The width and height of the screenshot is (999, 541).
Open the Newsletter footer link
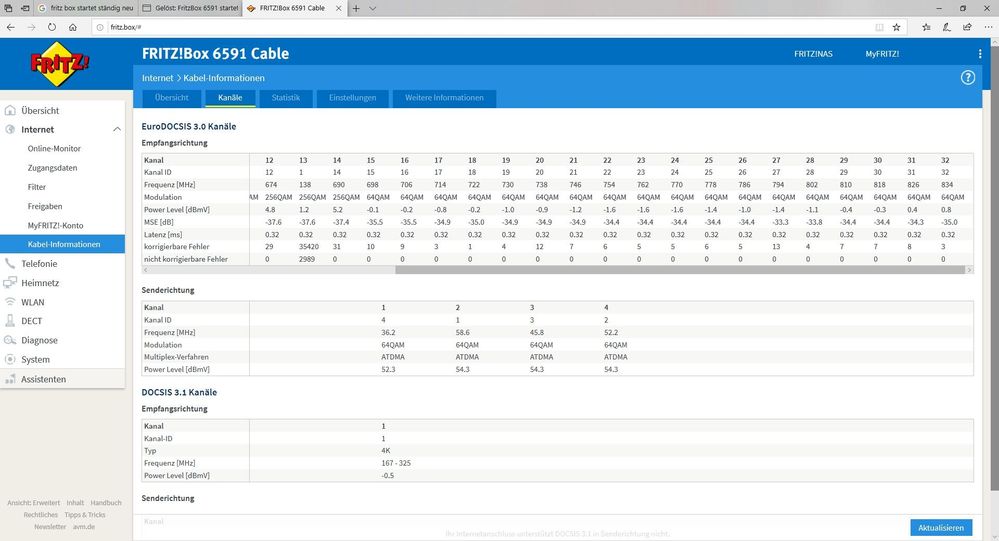click(50, 527)
